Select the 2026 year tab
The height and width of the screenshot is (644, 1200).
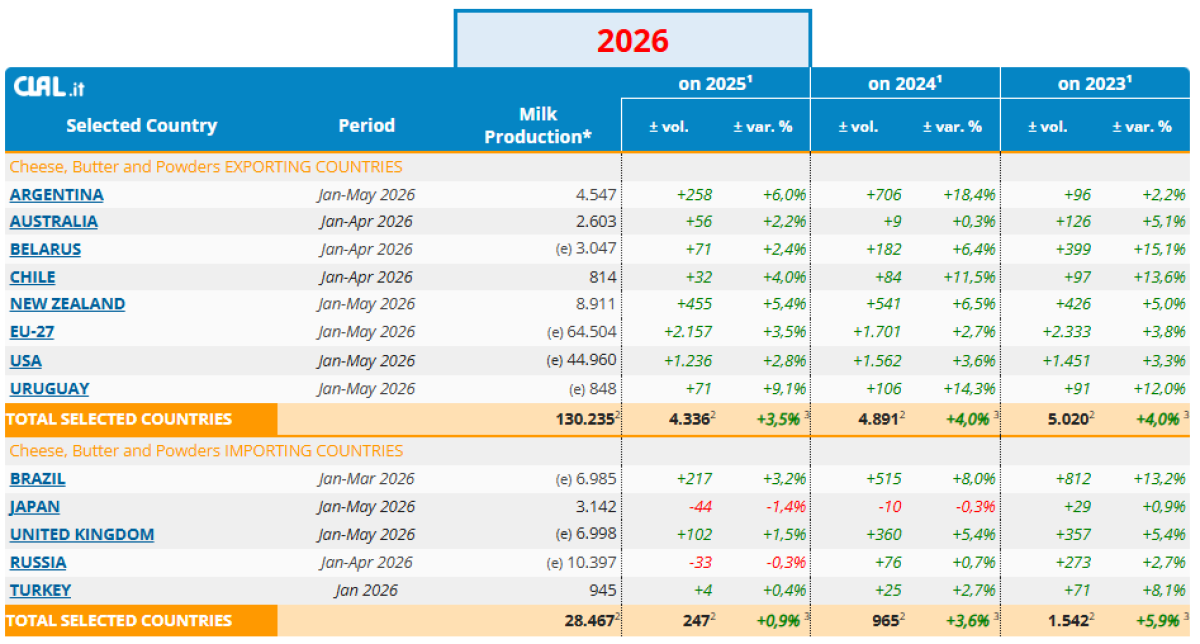pos(633,40)
